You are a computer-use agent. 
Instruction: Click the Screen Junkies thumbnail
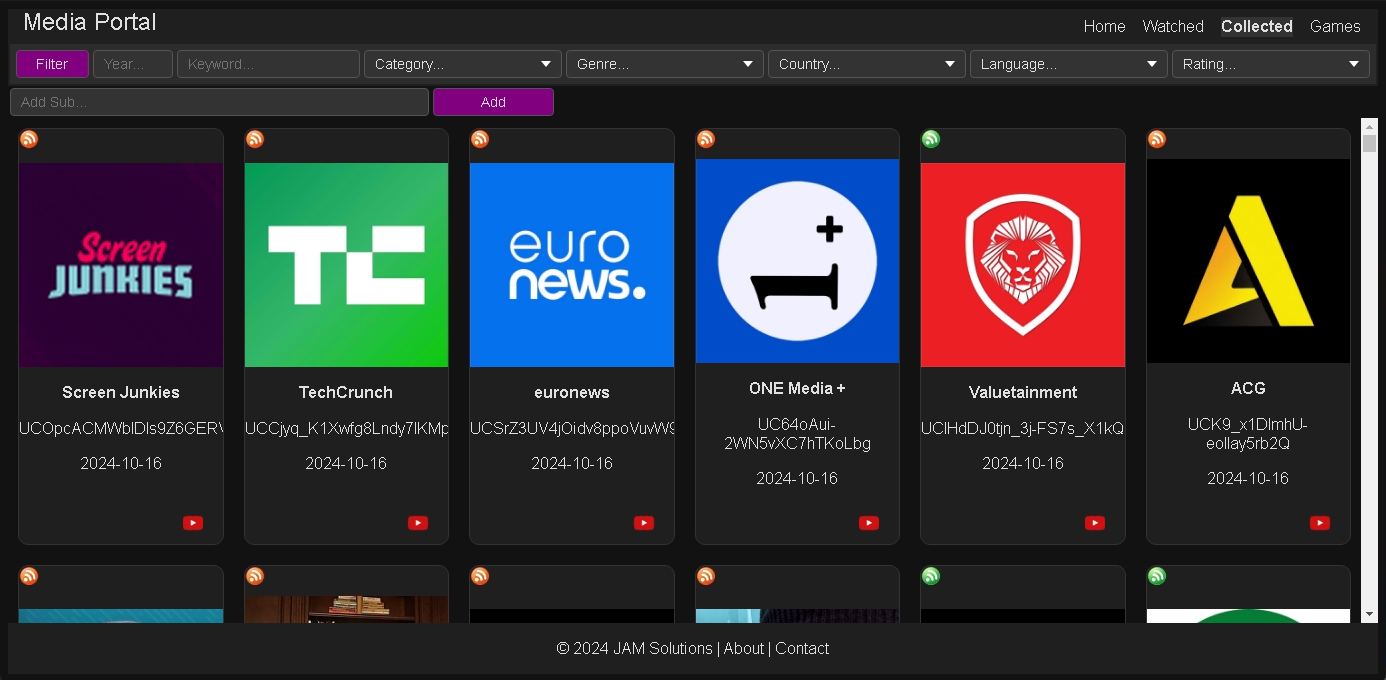[121, 265]
